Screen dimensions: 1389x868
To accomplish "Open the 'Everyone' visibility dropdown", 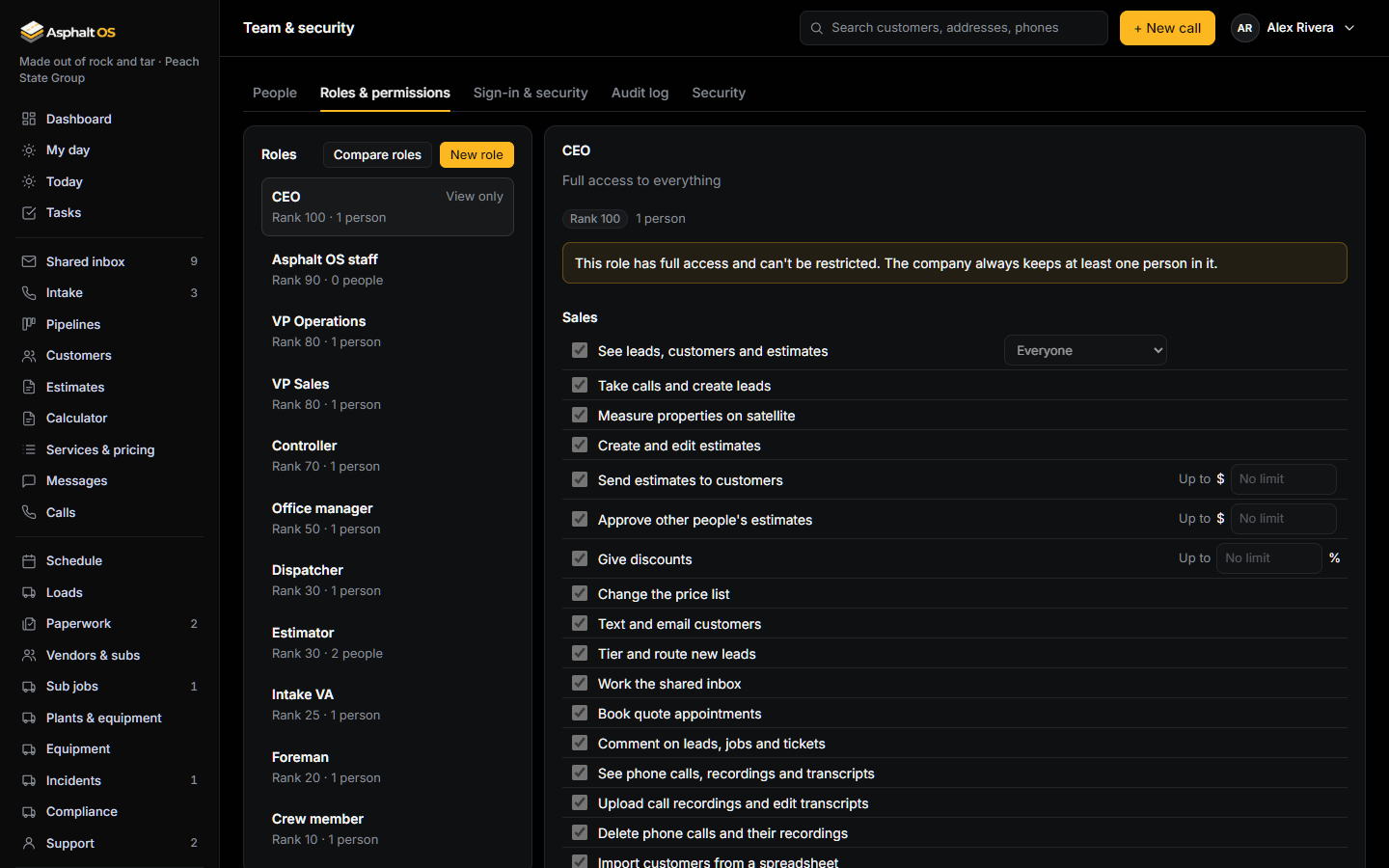I will tap(1085, 350).
